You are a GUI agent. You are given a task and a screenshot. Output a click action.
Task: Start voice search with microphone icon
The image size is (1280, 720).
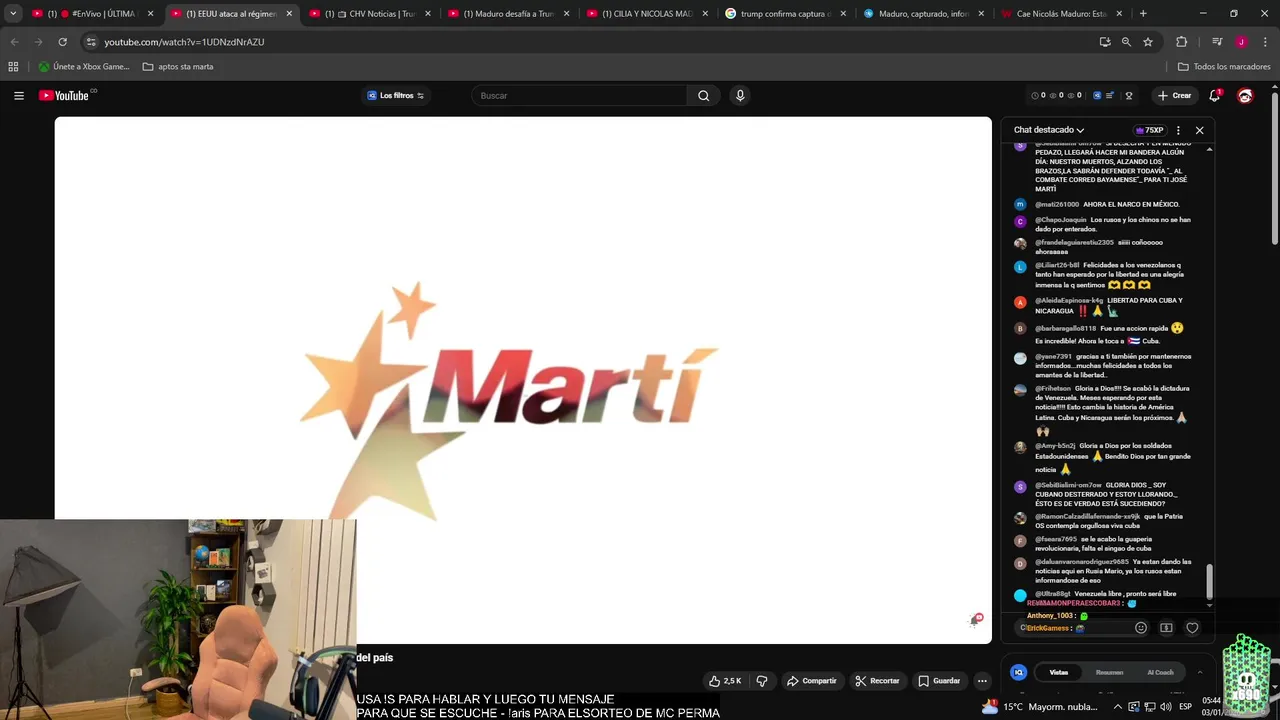(x=740, y=96)
